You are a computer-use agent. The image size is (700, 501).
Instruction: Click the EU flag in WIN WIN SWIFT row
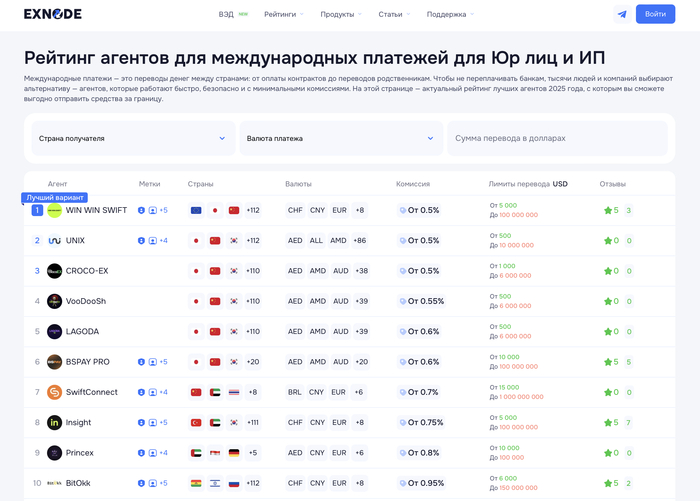(x=195, y=210)
